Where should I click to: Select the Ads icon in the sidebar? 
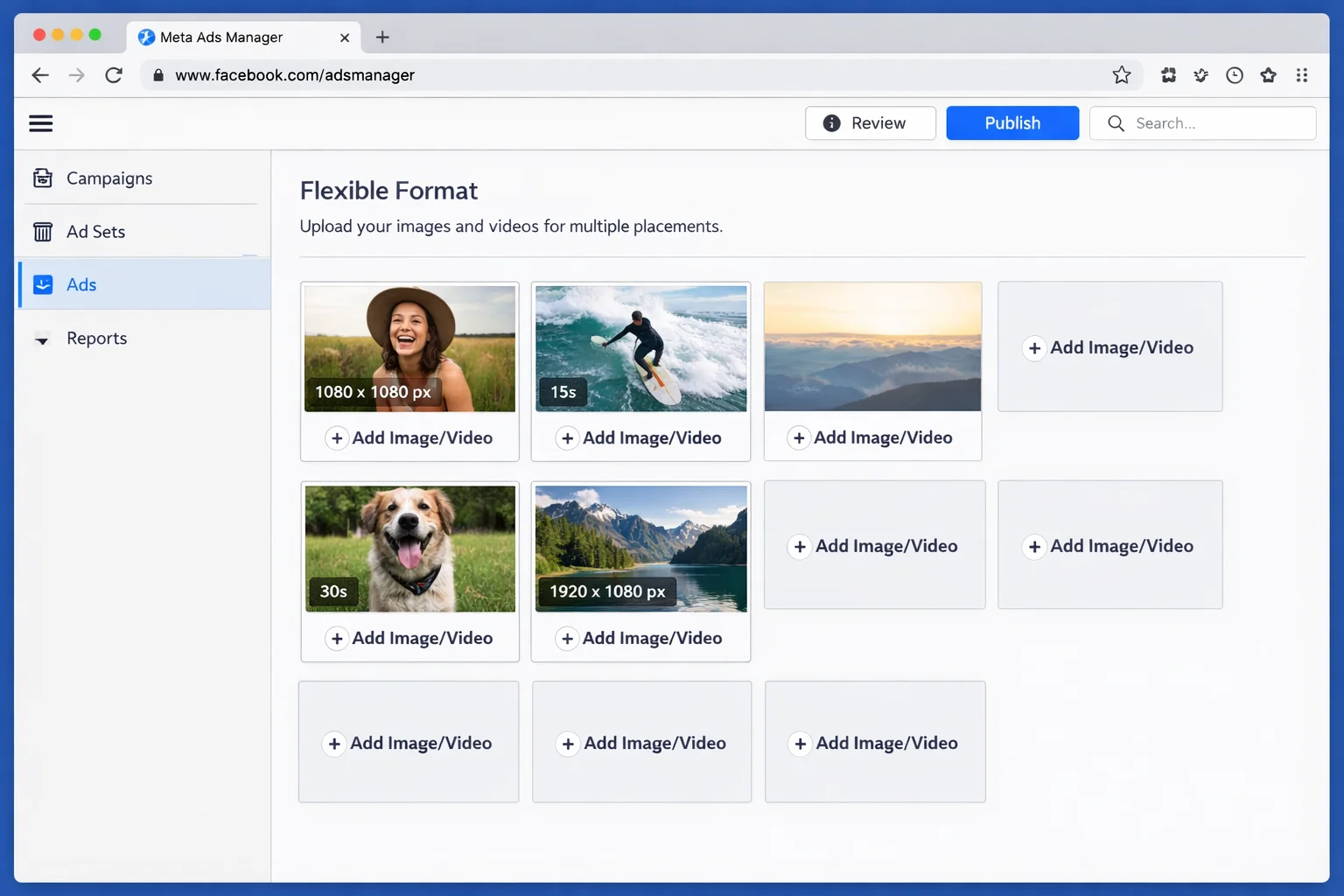[42, 284]
